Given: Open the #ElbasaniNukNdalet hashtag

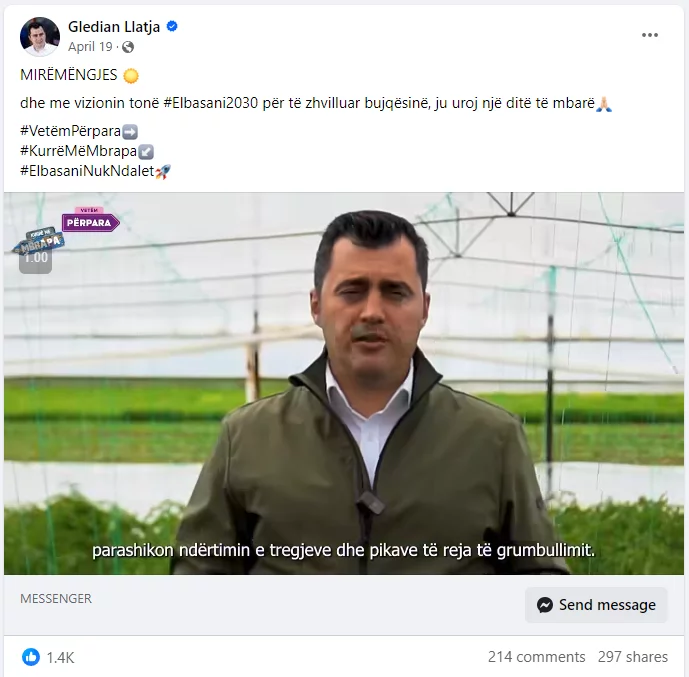Looking at the screenshot, I should [87, 170].
